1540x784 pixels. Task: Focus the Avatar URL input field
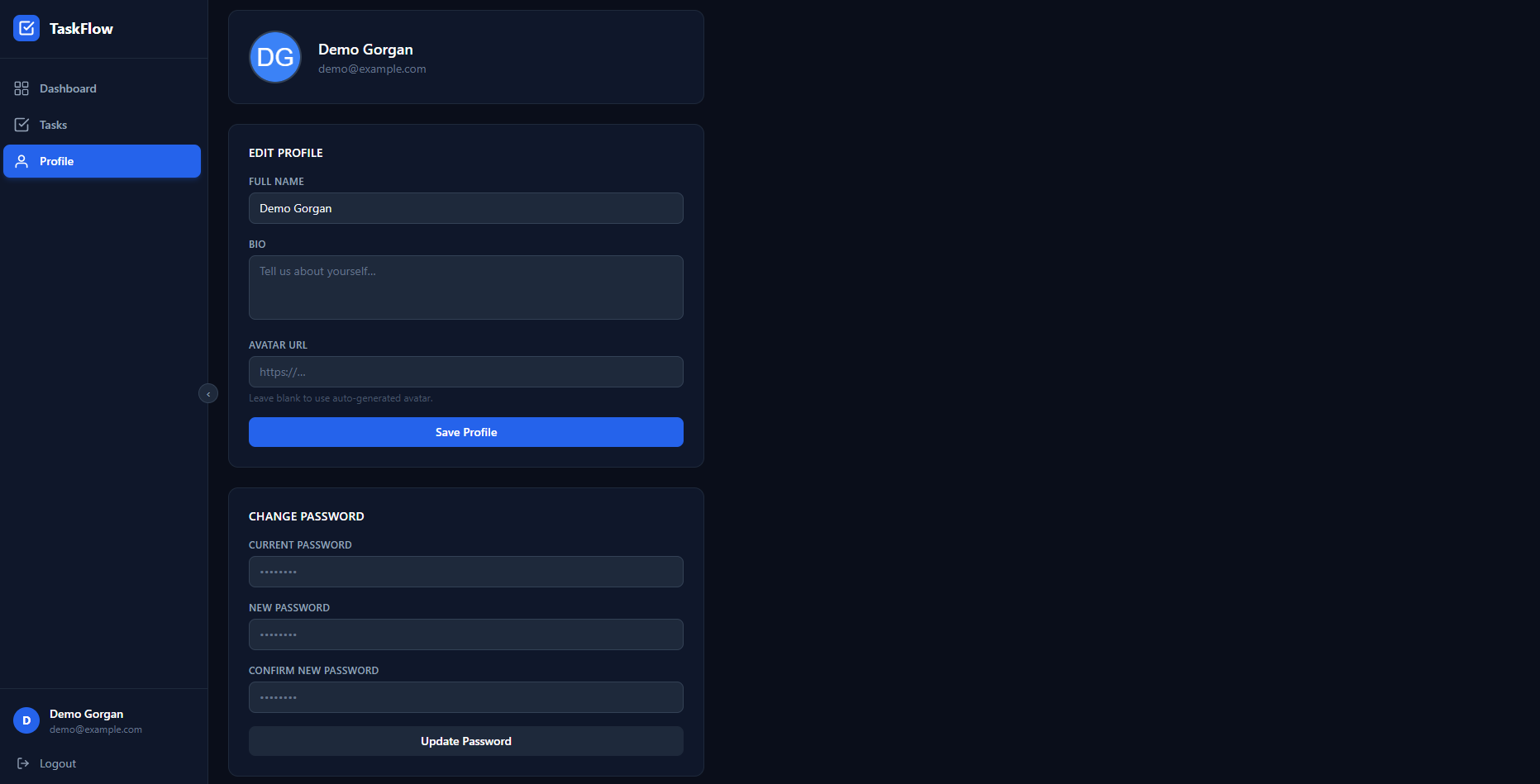pos(466,372)
